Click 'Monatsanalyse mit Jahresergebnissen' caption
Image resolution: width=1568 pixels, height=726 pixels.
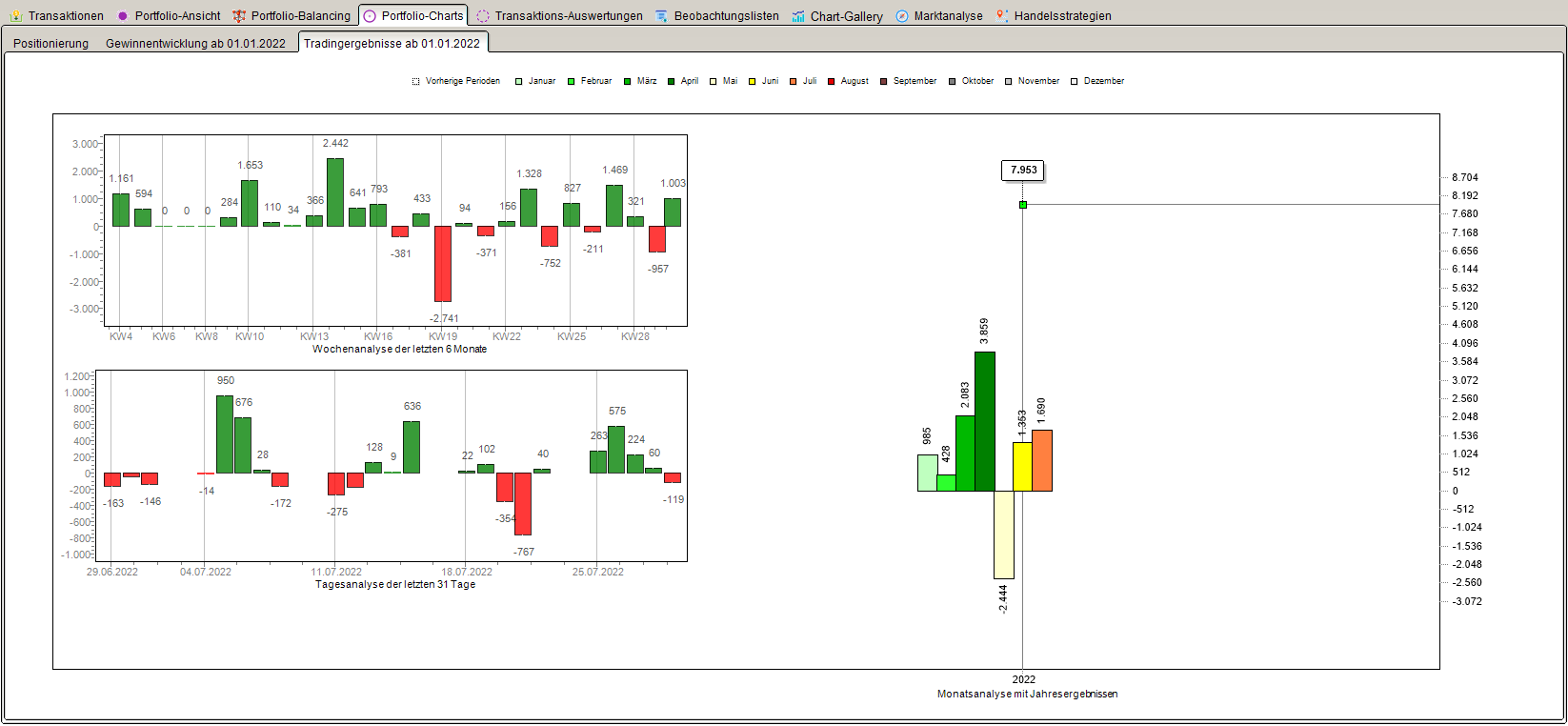tap(1027, 695)
